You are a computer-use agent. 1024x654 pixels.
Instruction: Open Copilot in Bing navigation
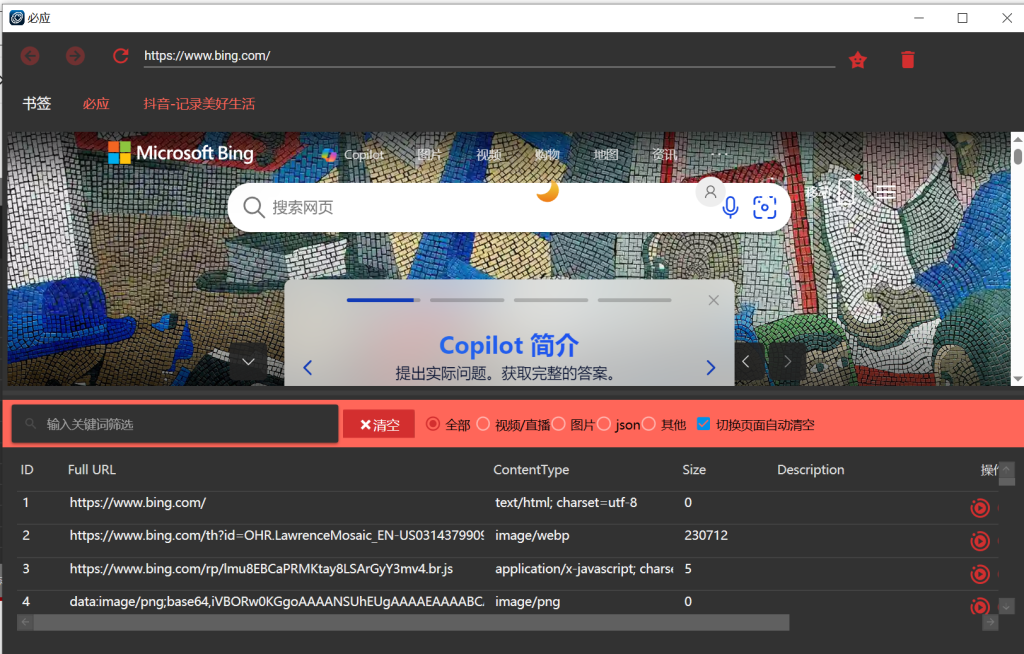tap(353, 155)
